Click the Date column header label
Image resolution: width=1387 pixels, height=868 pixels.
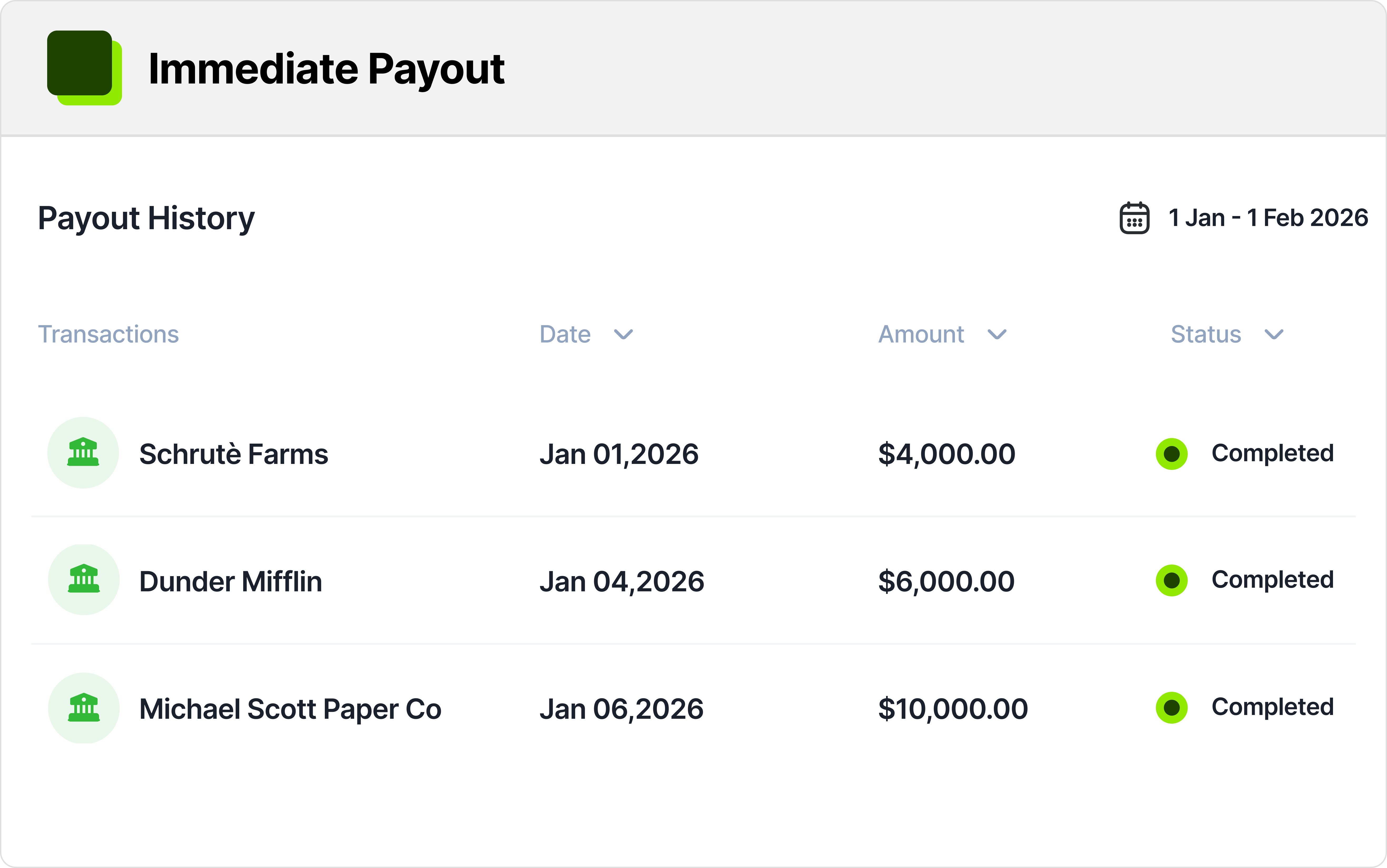click(565, 334)
